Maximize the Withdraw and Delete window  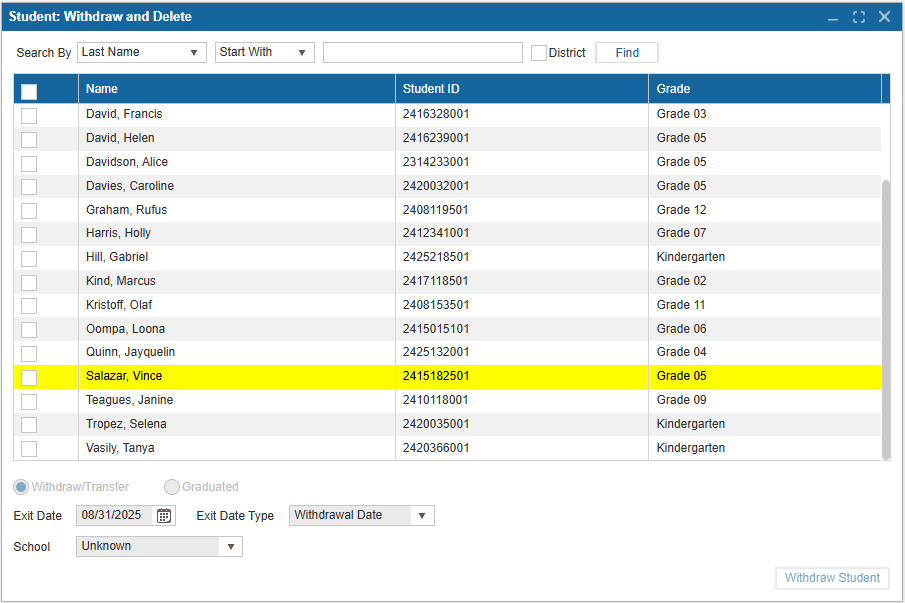coord(859,17)
